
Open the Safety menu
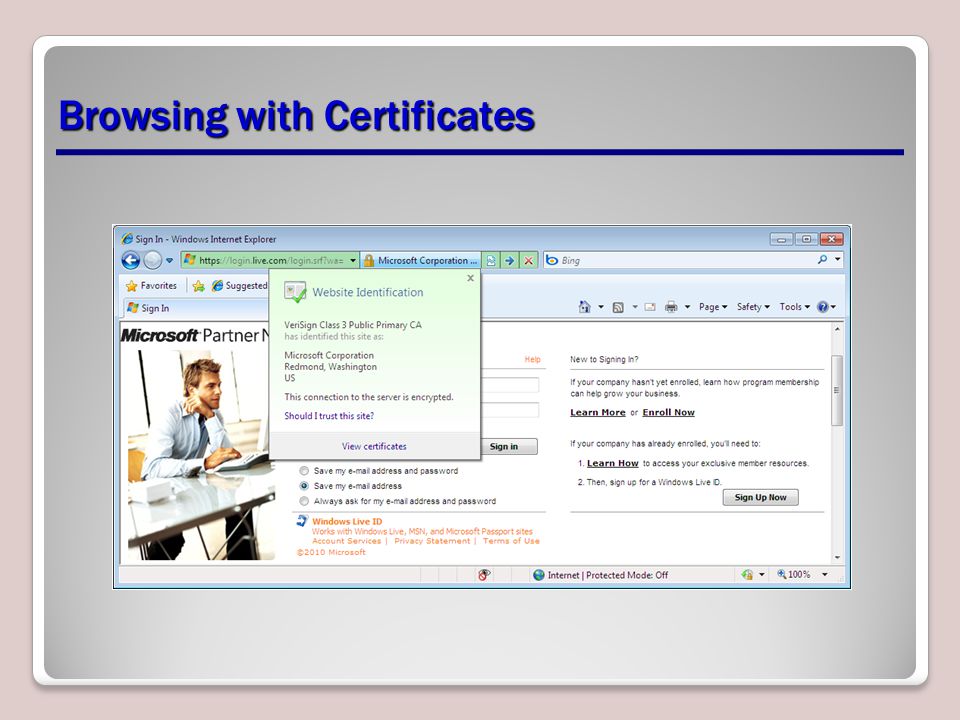point(753,307)
